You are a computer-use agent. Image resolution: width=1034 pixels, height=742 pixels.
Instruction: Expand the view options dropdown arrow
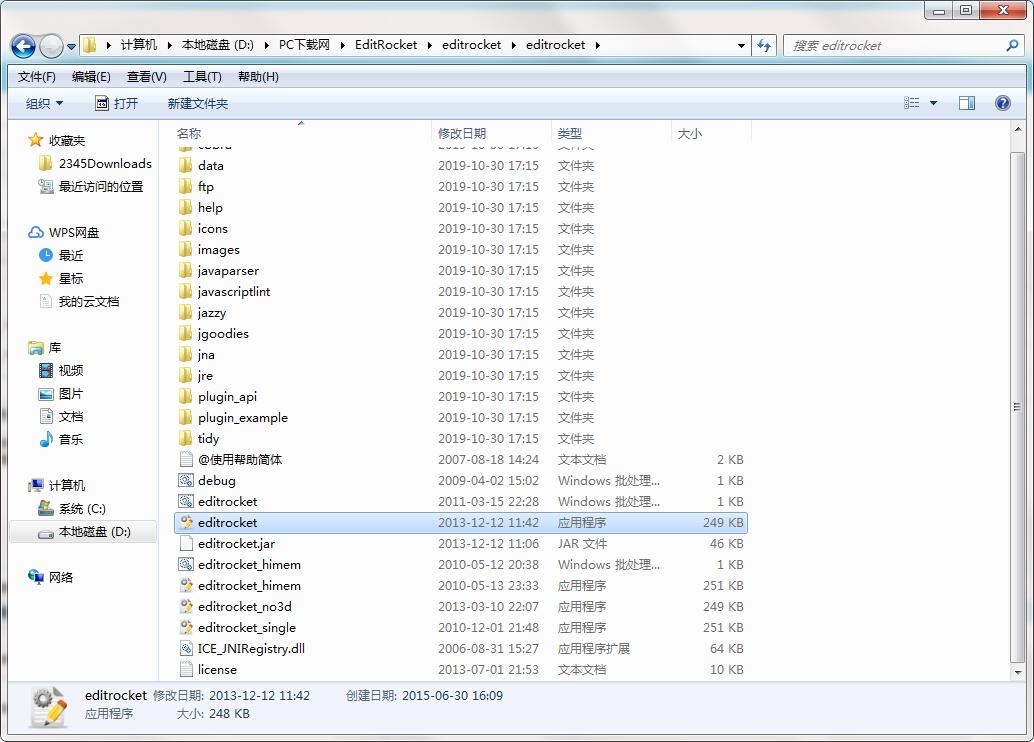tap(933, 103)
